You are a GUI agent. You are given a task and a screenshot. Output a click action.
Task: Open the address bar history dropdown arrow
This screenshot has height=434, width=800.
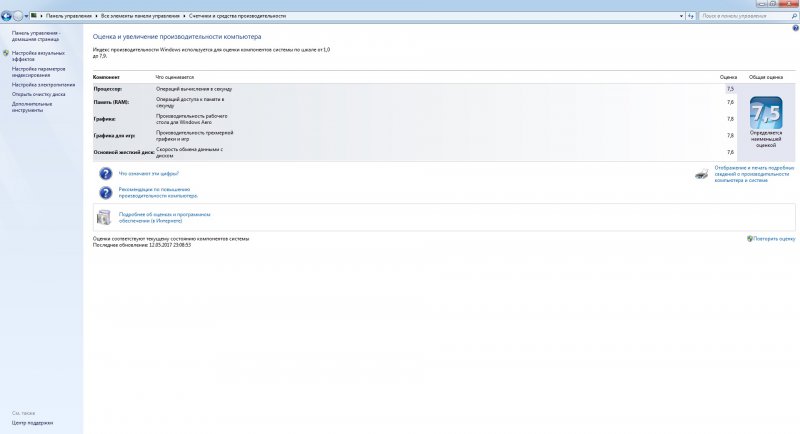681,16
